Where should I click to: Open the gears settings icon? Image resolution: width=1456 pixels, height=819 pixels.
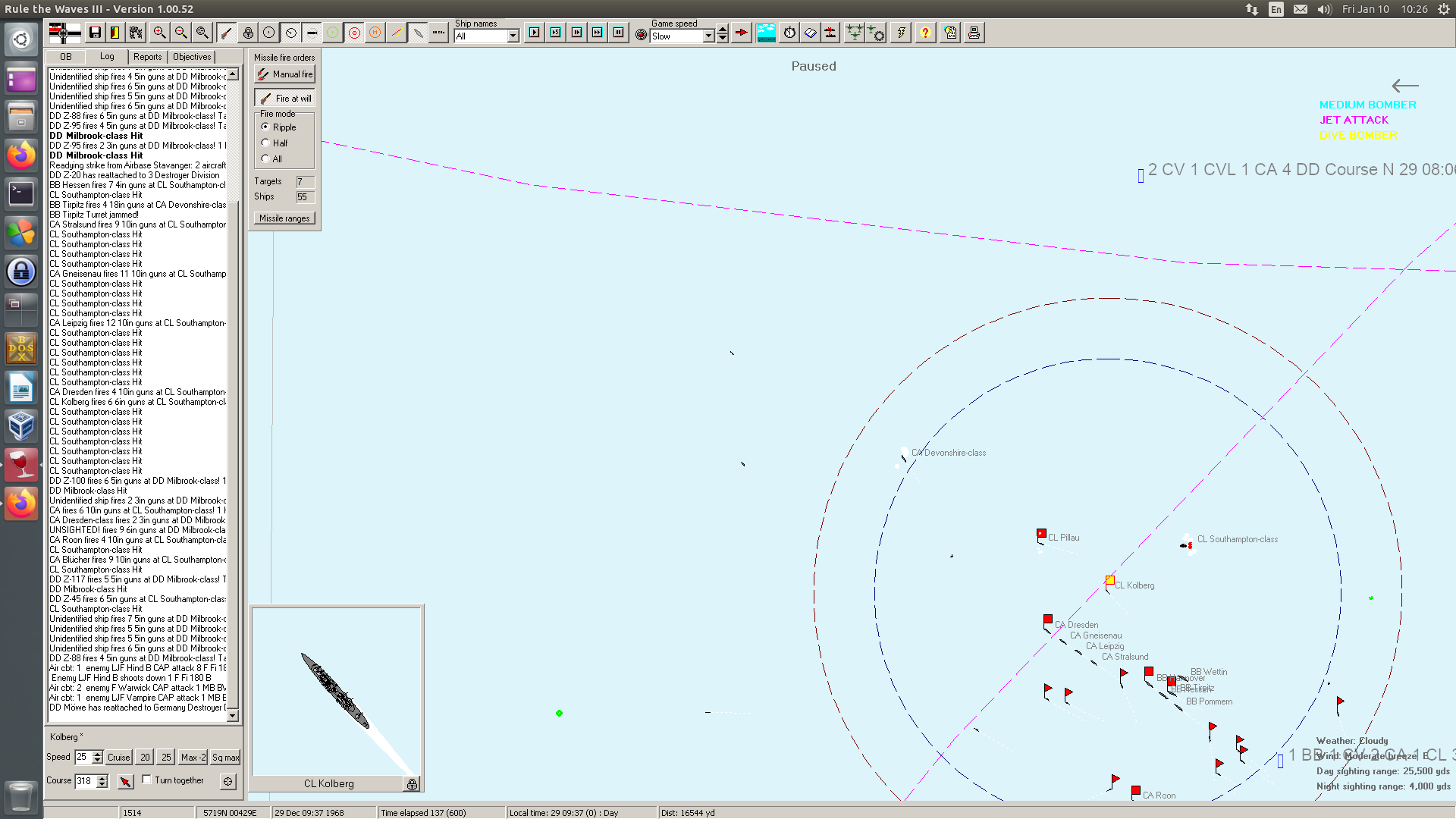pos(136,33)
